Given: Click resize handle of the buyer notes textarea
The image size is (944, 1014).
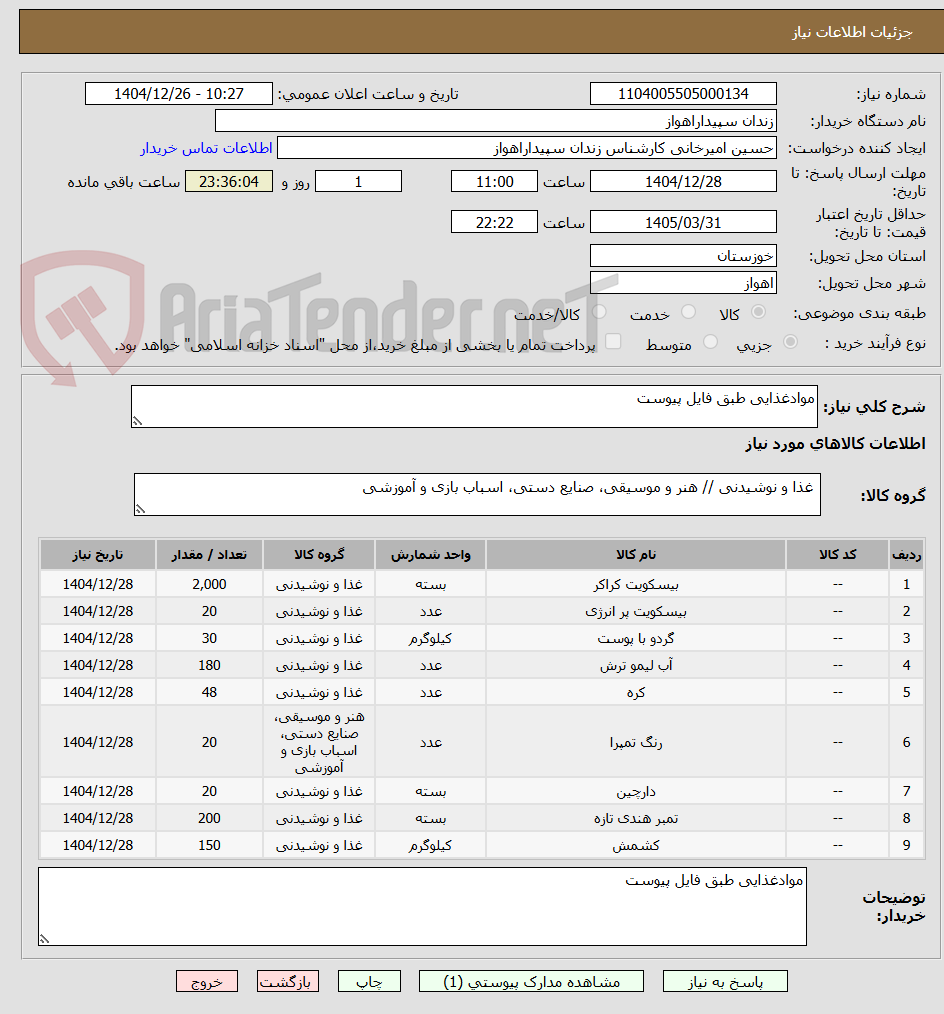Looking at the screenshot, I should click(x=44, y=940).
